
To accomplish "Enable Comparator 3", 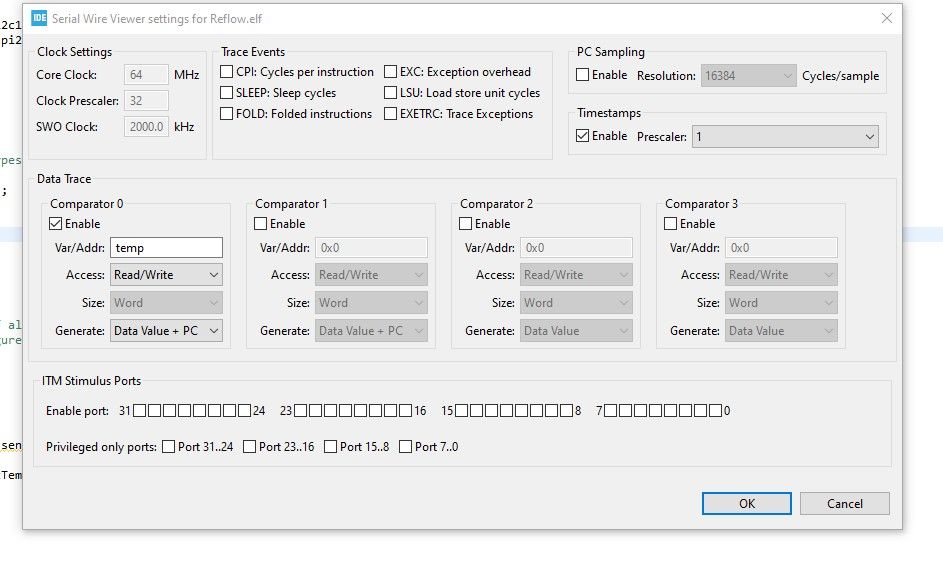I will point(671,224).
